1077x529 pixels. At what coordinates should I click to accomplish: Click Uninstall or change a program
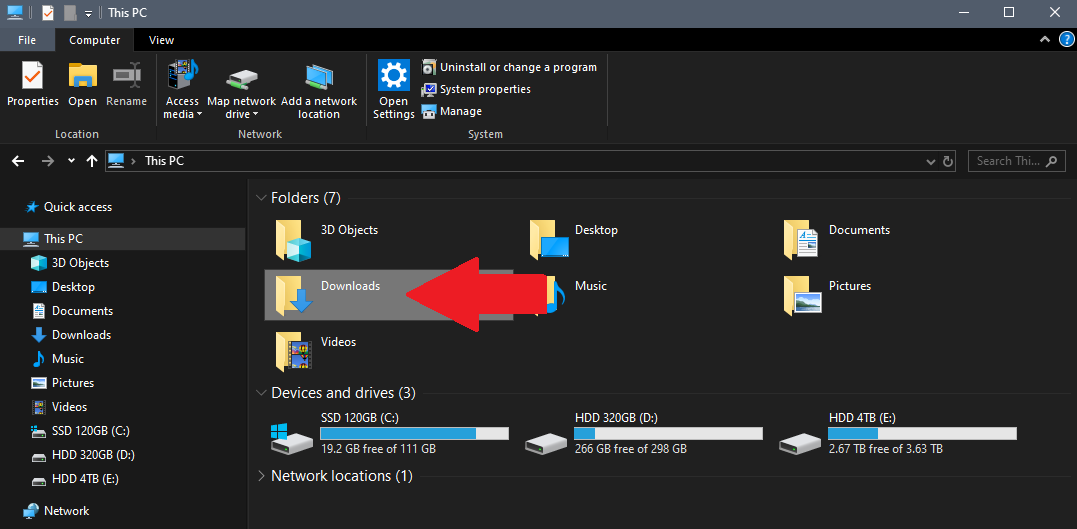(509, 67)
